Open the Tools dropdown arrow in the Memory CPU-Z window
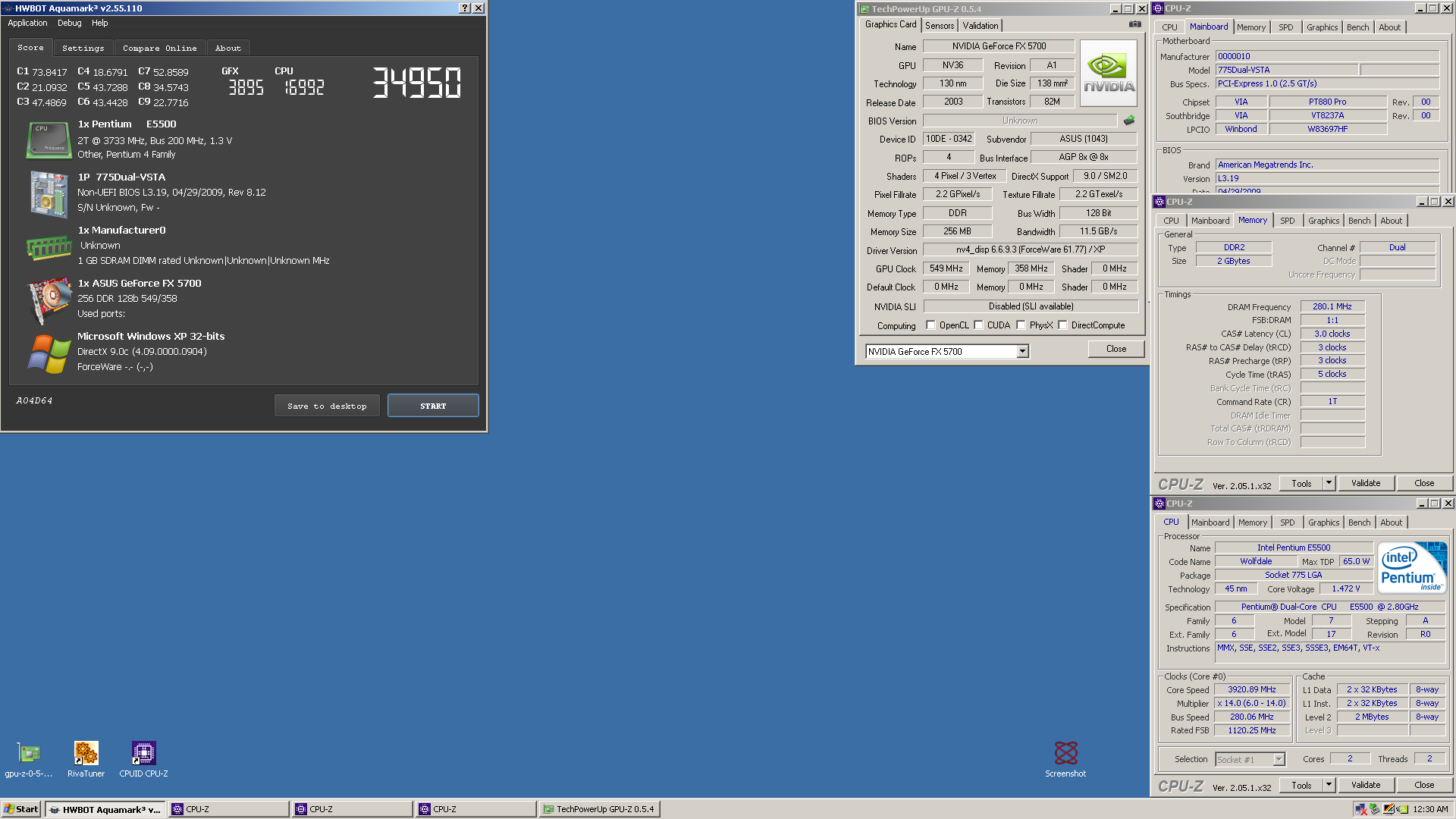Screen dimensions: 1456x819 (x=1329, y=483)
